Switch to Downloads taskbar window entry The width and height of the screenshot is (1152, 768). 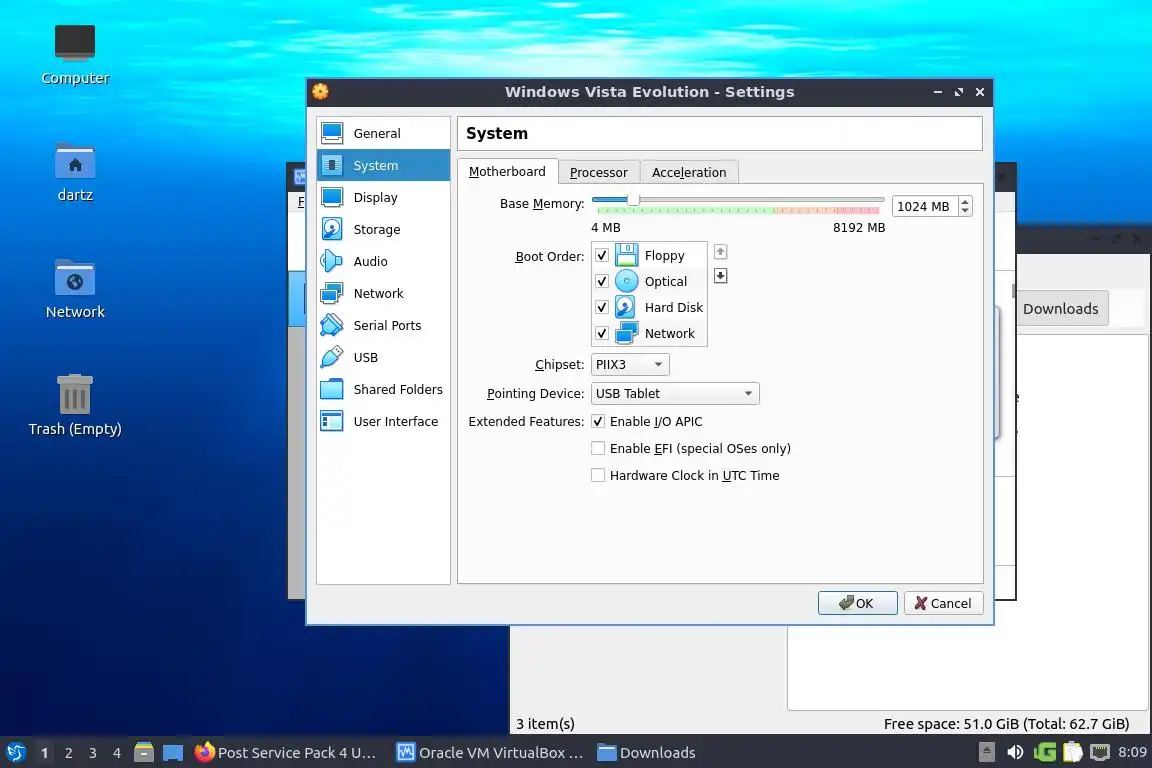[647, 753]
